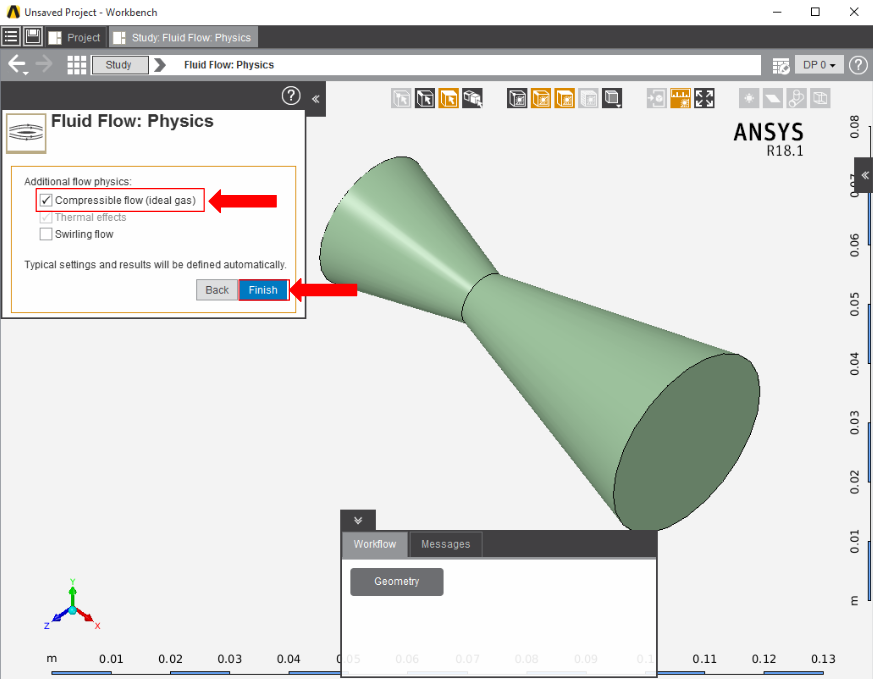Open the Messages tab
873x679 pixels.
tap(445, 544)
